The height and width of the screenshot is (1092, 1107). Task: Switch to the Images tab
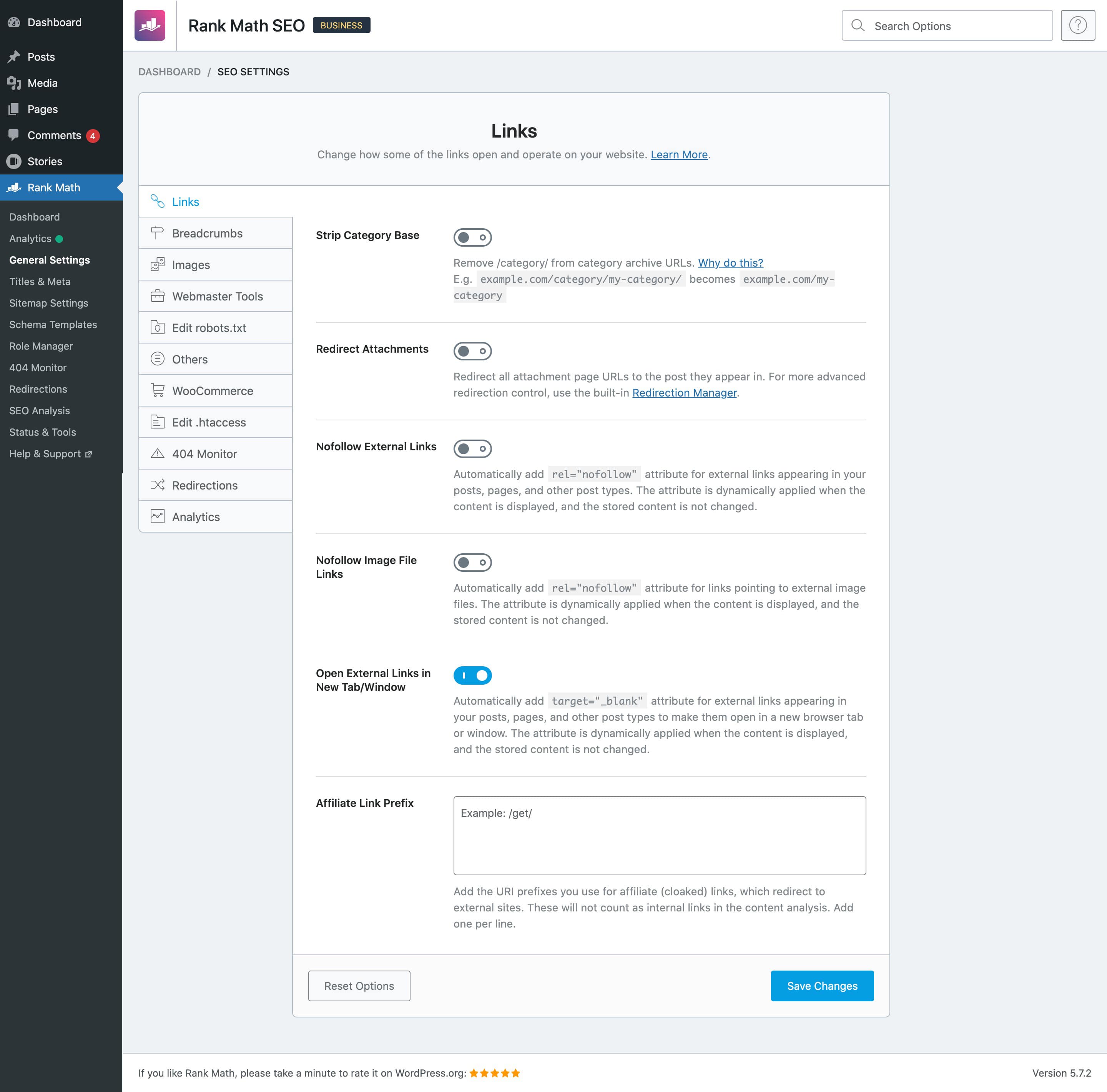pos(215,265)
